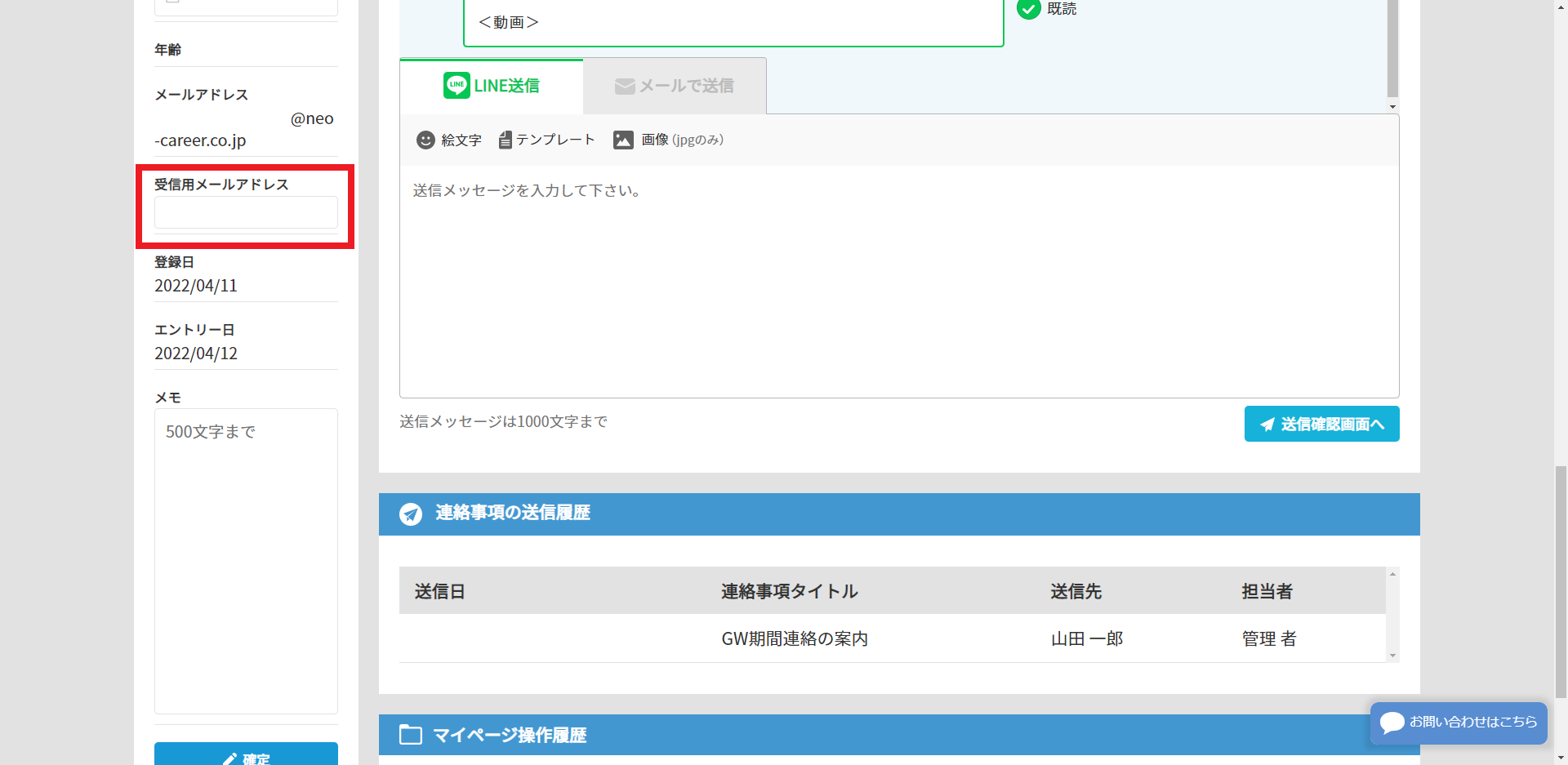Screen dimensions: 1568x765
Task: Click the green 既読 checkmark icon
Action: click(x=1028, y=9)
